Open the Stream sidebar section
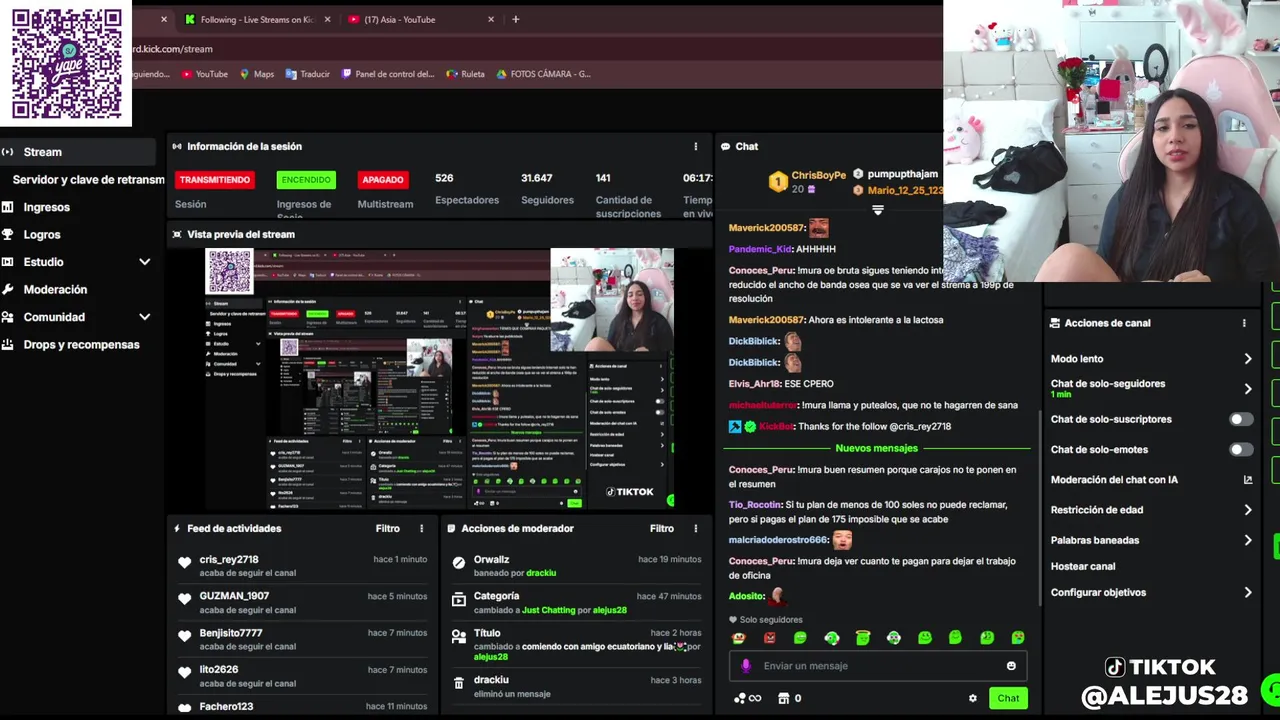Viewport: 1280px width, 720px height. point(78,152)
